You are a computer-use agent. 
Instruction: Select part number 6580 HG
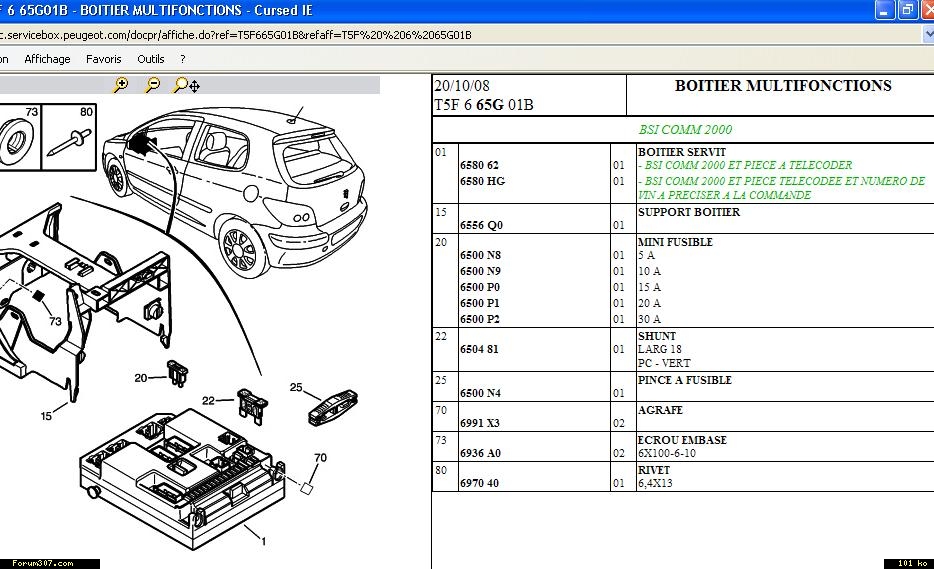click(x=482, y=181)
